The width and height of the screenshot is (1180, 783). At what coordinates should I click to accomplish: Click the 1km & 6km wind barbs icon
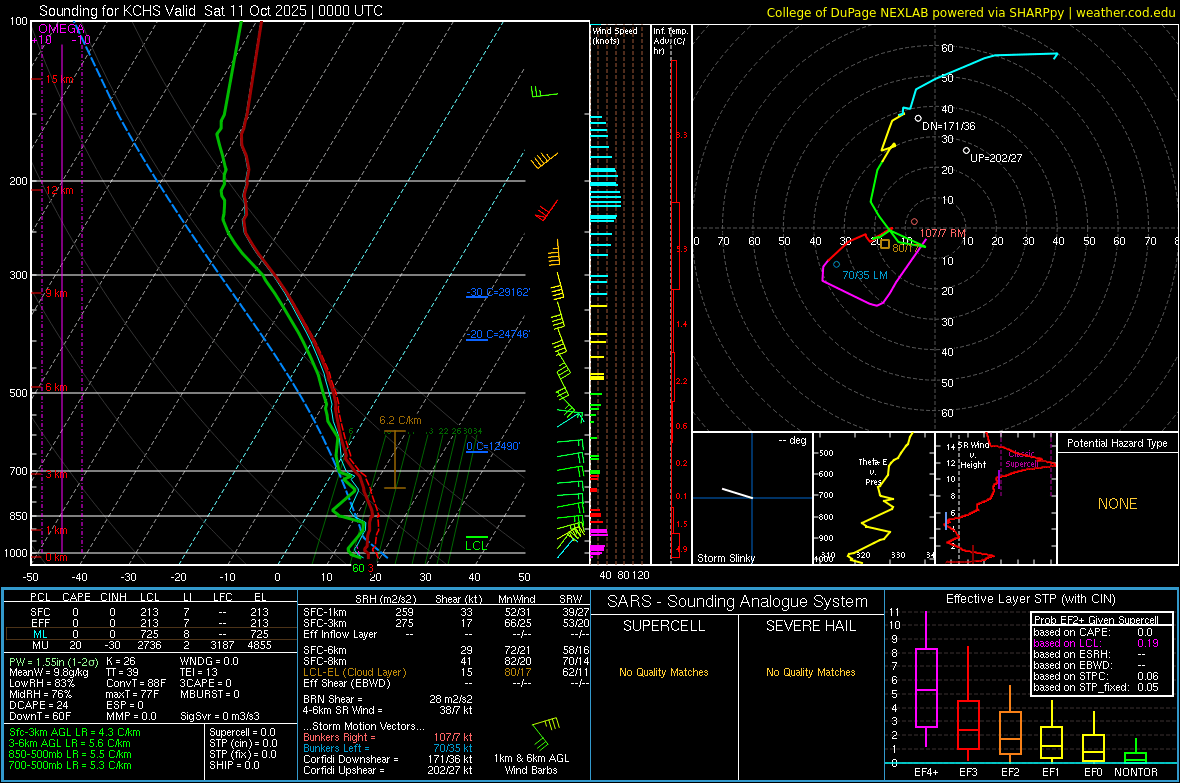coord(547,733)
